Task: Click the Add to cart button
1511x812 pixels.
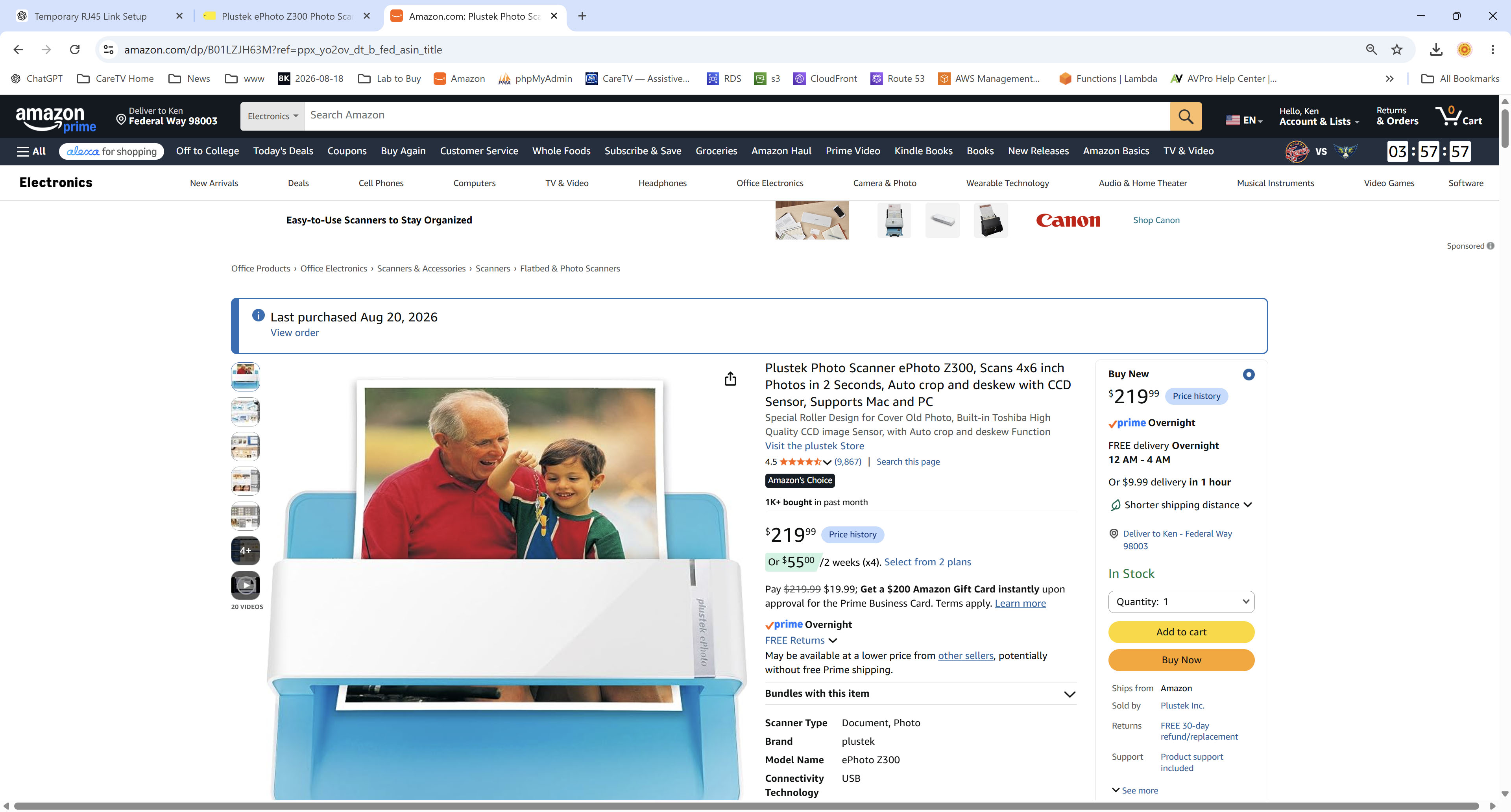Action: (x=1181, y=632)
